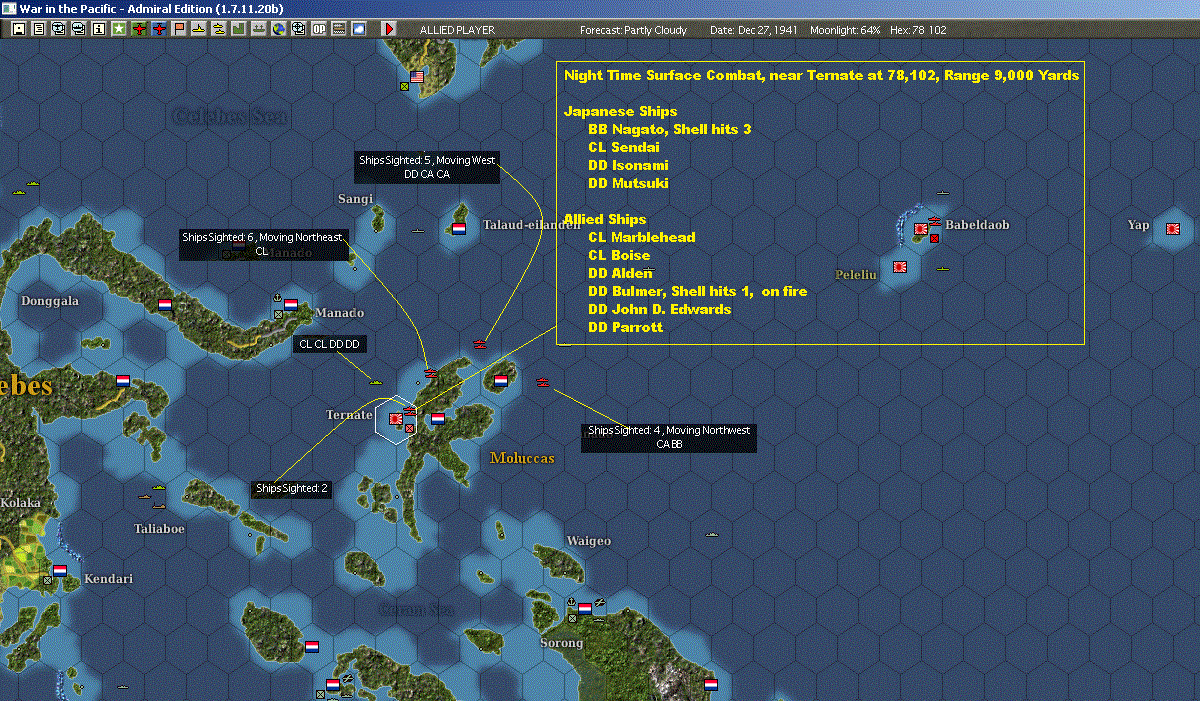The image size is (1200, 701).
Task: Select Dutch flag near Donggala
Action: pyautogui.click(x=165, y=304)
